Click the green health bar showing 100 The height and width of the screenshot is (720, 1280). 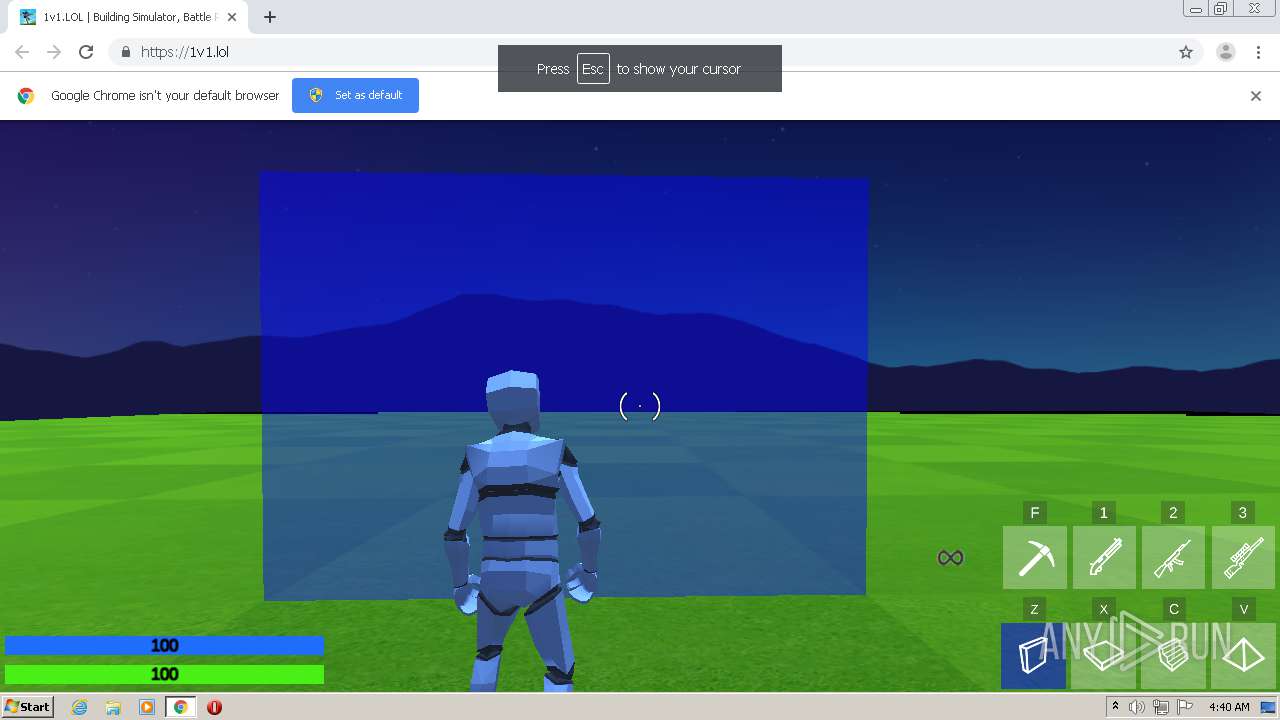[164, 674]
